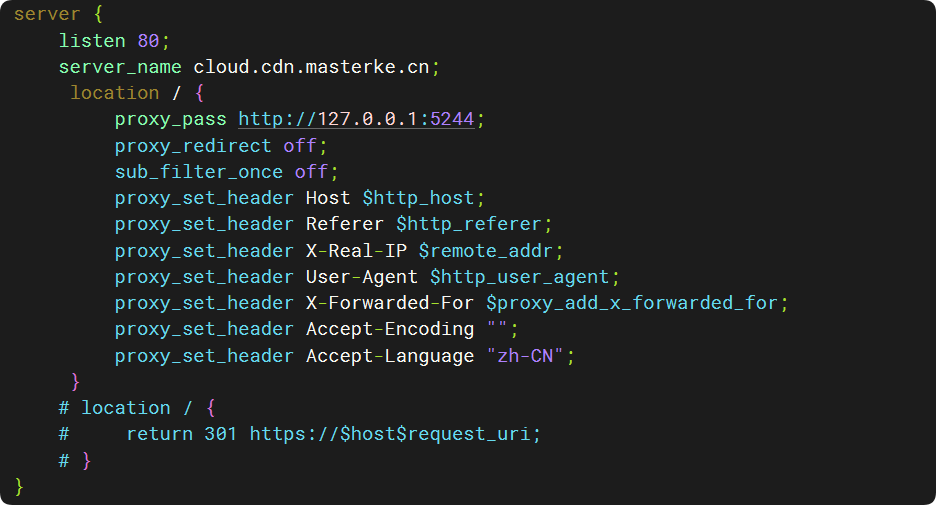Click the $http_host variable
936x505 pixels.
(x=418, y=198)
